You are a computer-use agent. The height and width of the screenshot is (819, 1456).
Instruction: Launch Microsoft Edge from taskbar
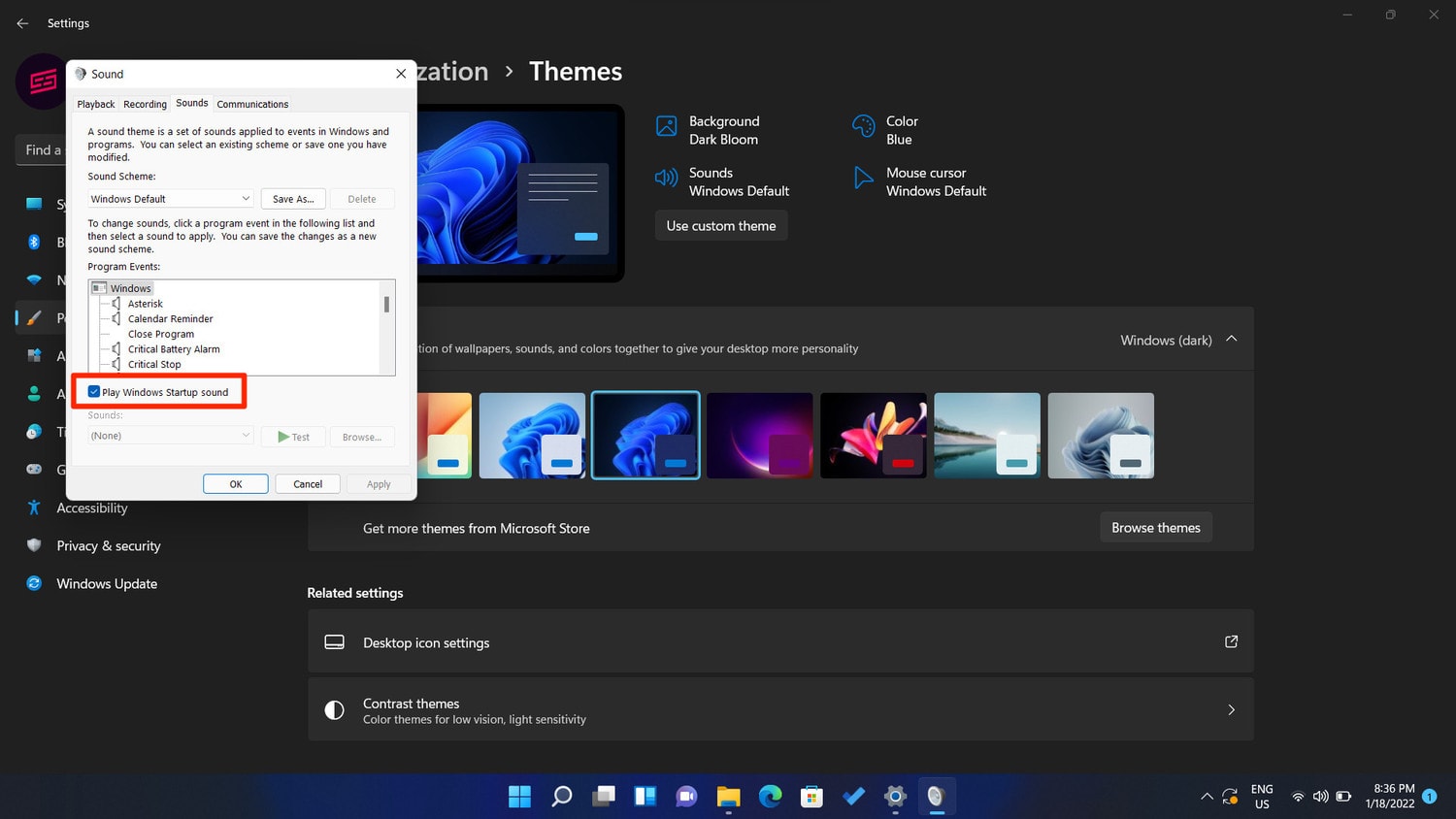pyautogui.click(x=771, y=797)
